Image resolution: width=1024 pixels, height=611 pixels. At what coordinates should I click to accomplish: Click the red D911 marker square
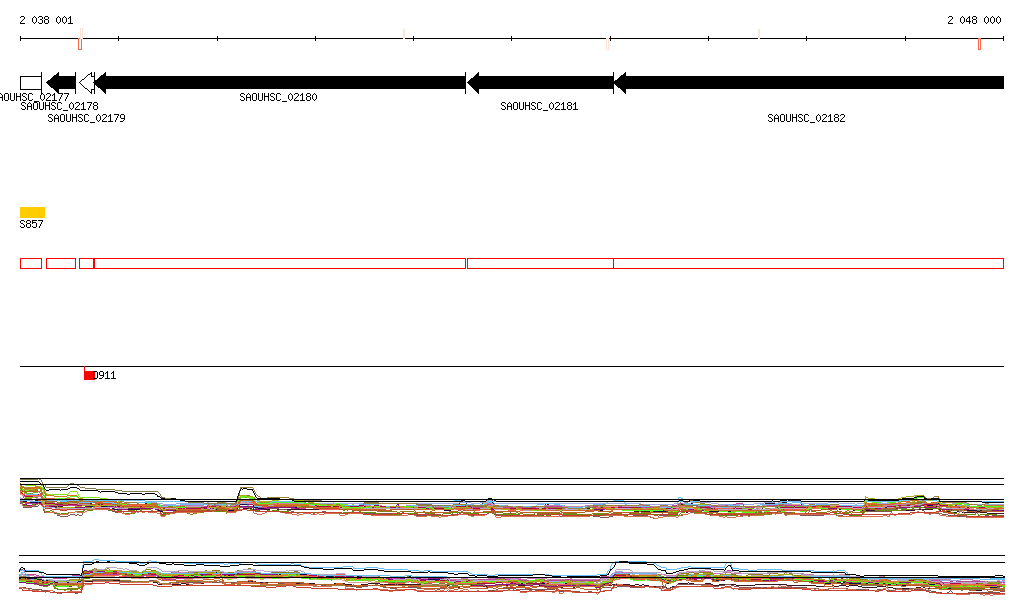pyautogui.click(x=89, y=375)
